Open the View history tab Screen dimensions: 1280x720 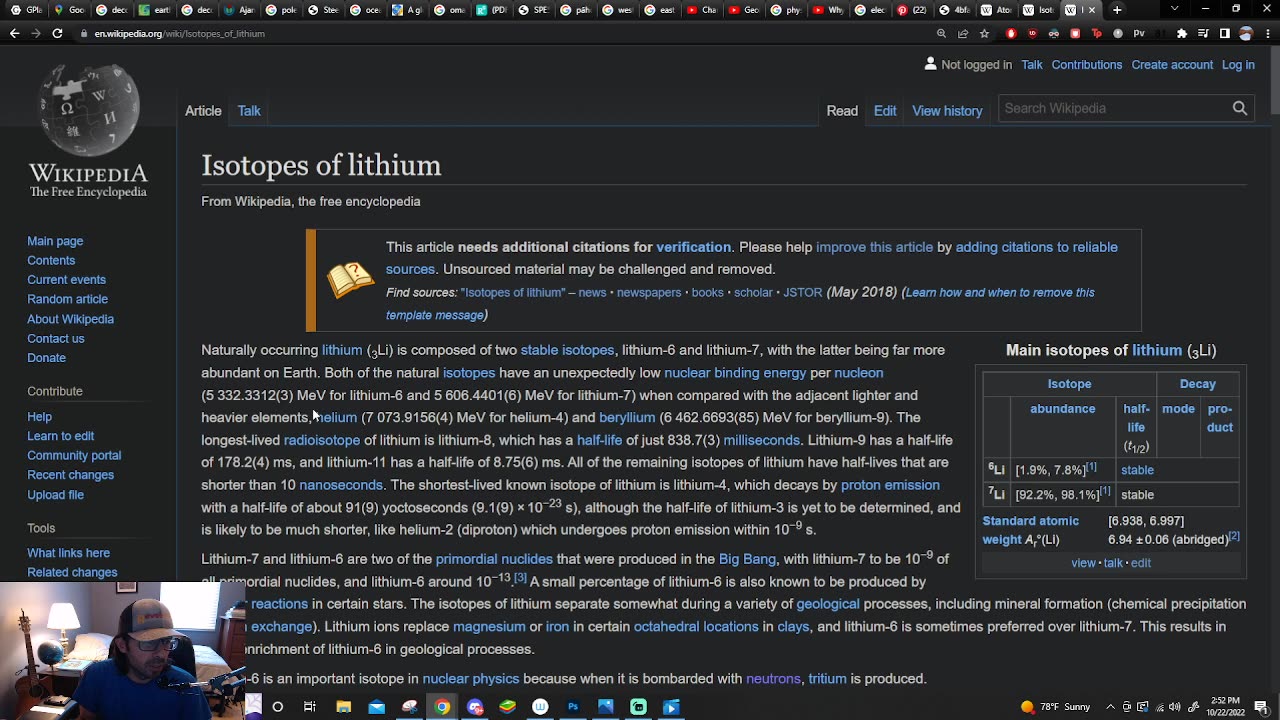coord(947,111)
